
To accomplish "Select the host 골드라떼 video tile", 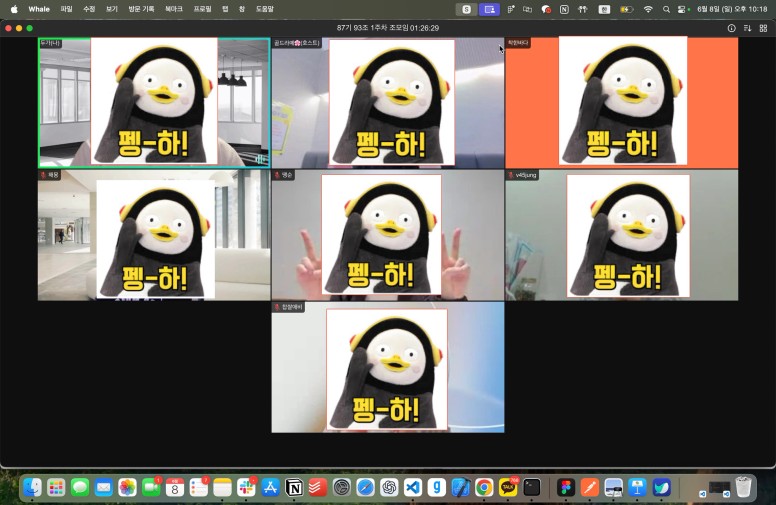I will tap(388, 103).
